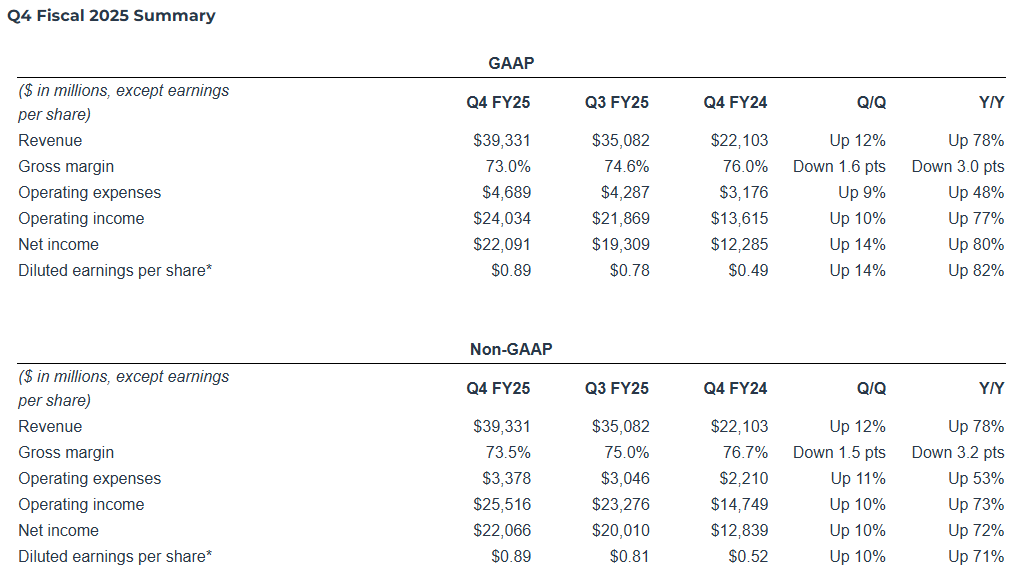Select Non-GAAP net income $22,066
The height and width of the screenshot is (571, 1017).
click(502, 530)
